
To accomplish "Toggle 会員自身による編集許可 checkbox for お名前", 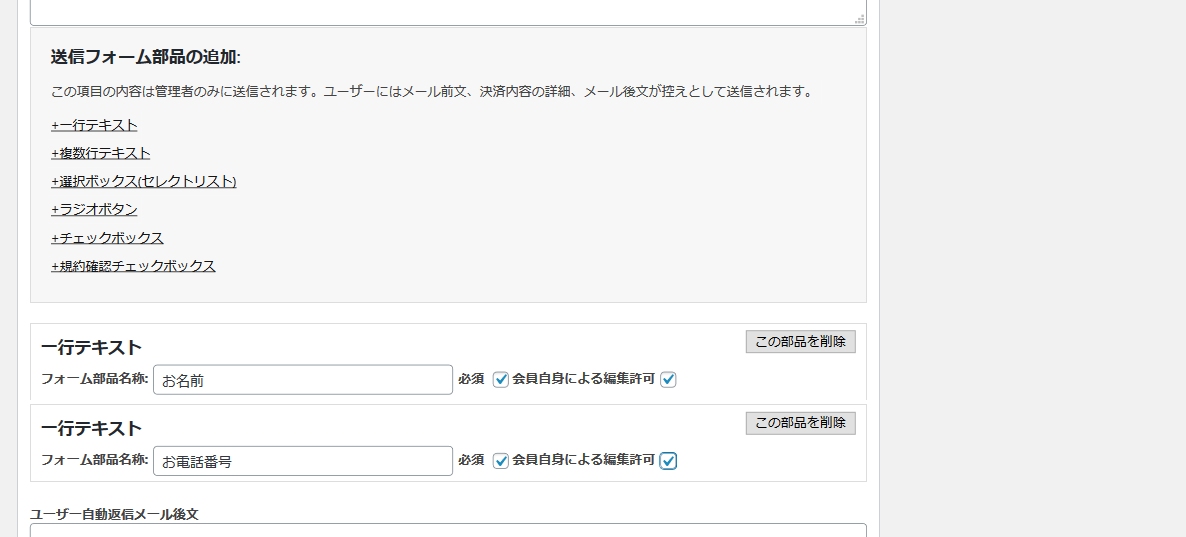I will point(668,380).
